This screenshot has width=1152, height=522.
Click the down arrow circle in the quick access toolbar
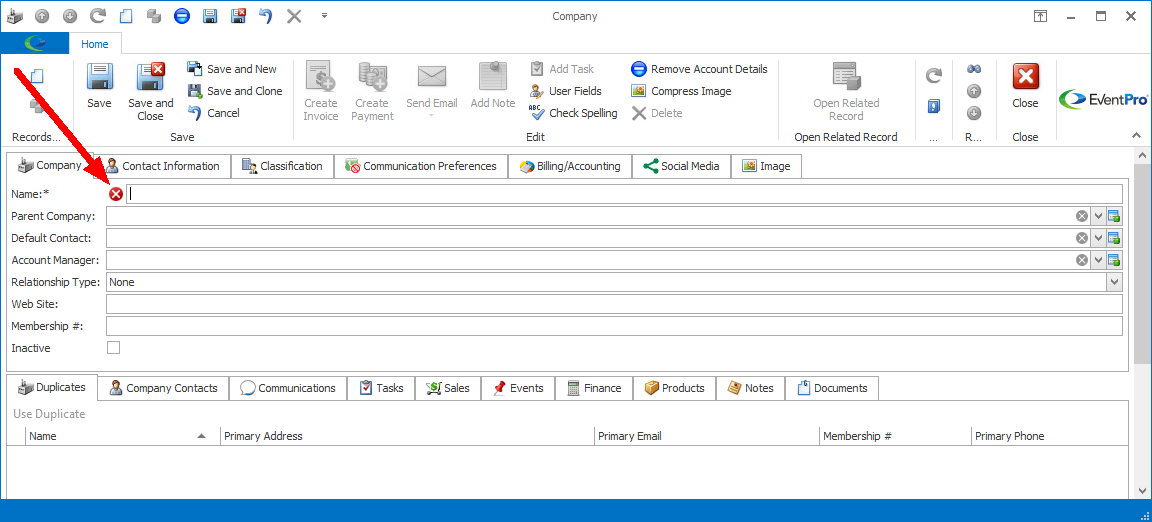[x=70, y=16]
